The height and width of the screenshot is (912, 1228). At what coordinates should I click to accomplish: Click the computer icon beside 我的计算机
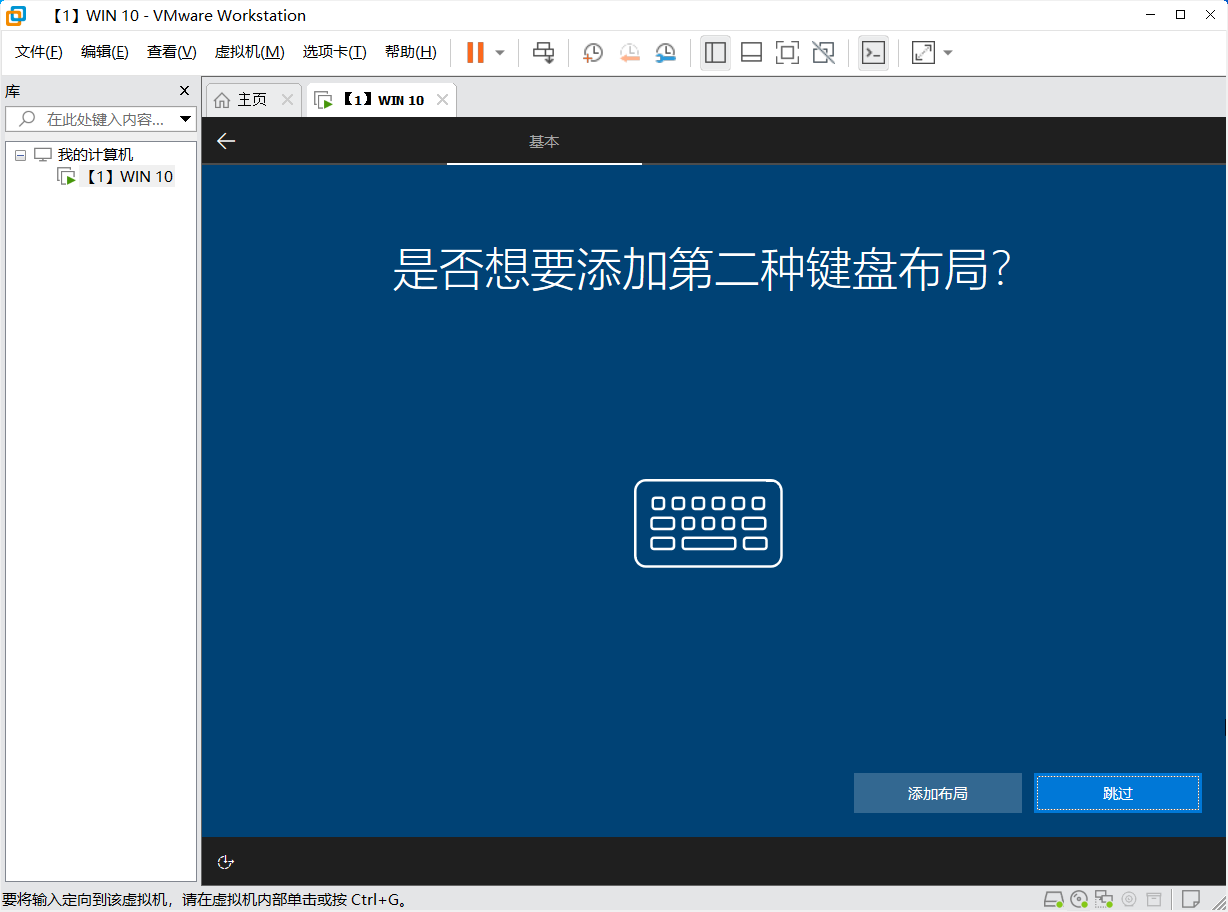[42, 155]
